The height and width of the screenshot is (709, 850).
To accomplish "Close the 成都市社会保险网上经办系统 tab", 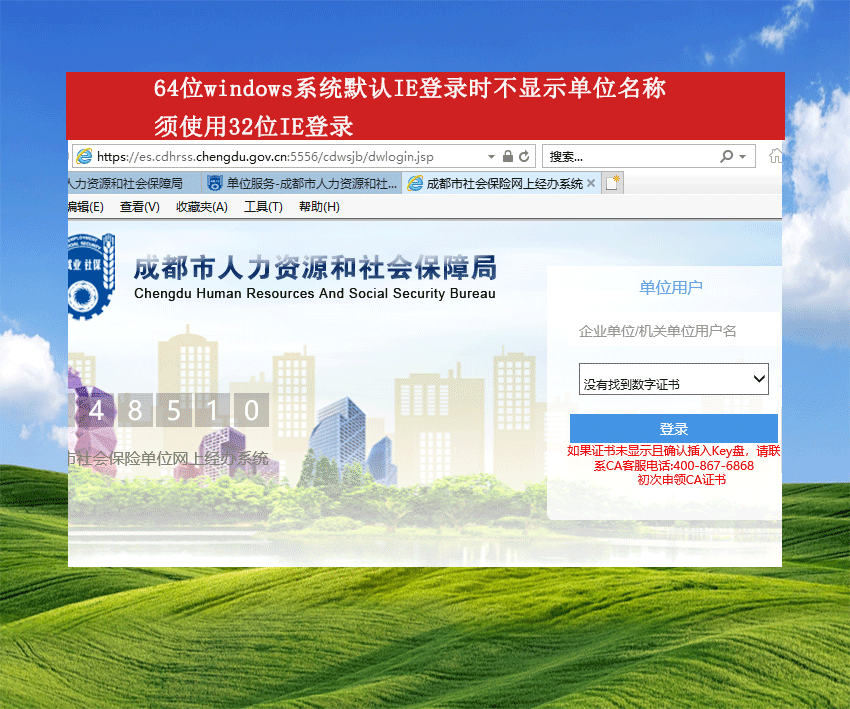I will pyautogui.click(x=591, y=183).
